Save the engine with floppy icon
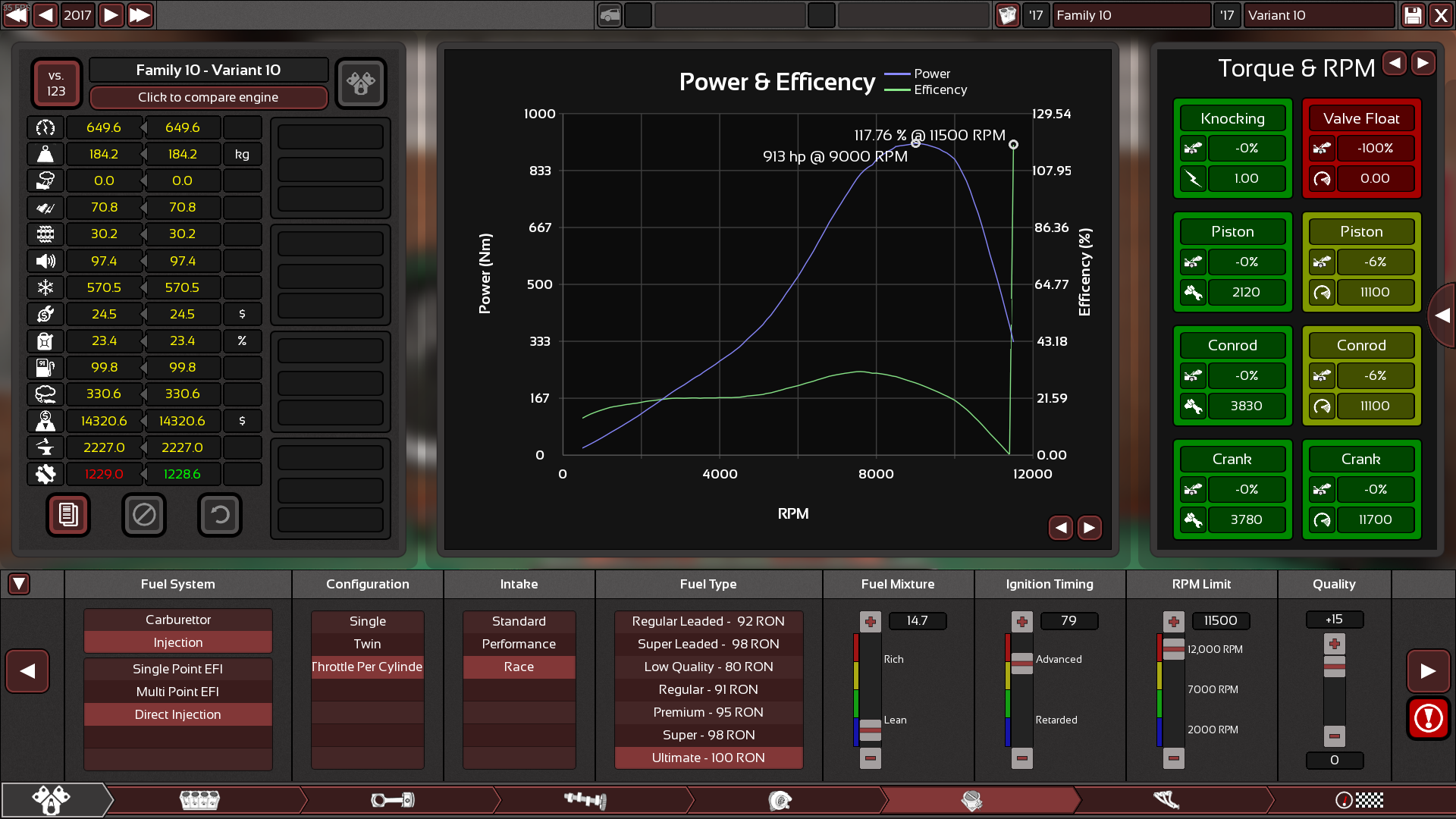 coord(1413,15)
